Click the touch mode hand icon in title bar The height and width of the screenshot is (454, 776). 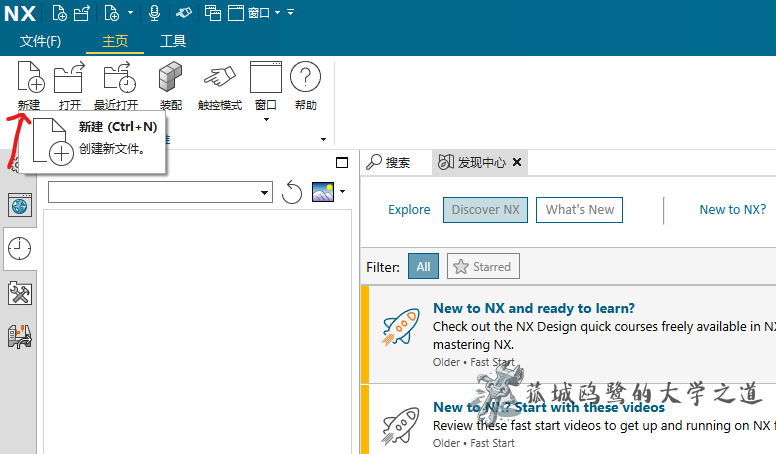tap(184, 13)
